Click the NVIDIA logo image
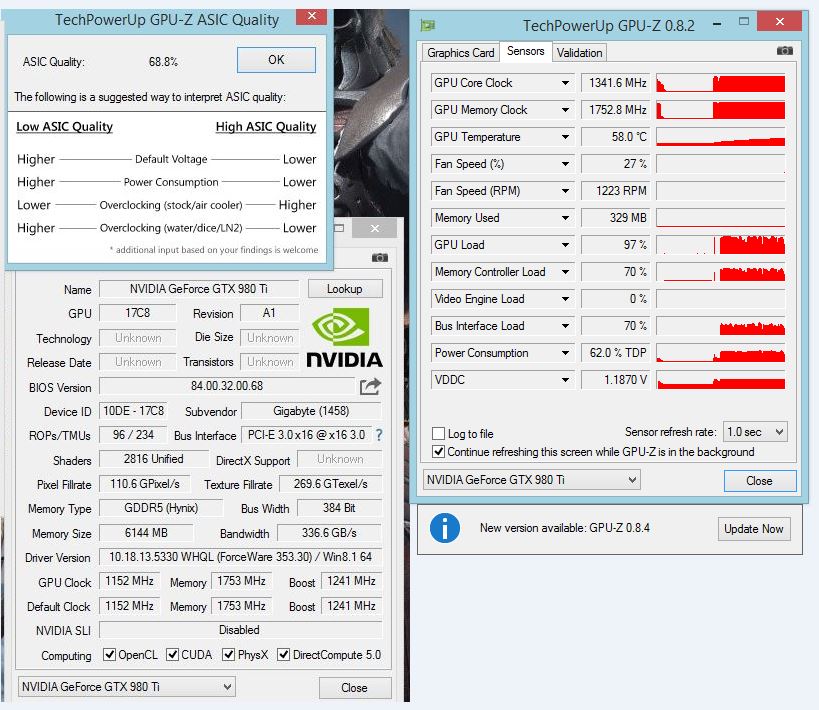The height and width of the screenshot is (710, 819). [344, 337]
